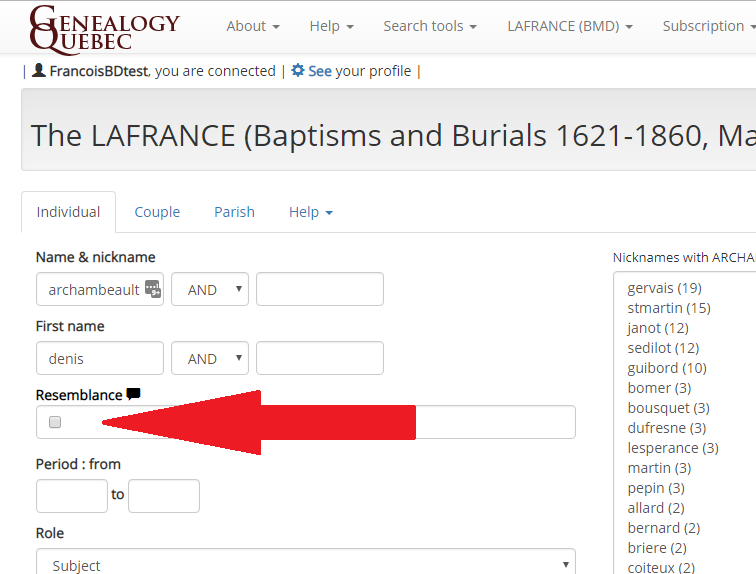Click the autofill icon inside the archambeault field

153,289
